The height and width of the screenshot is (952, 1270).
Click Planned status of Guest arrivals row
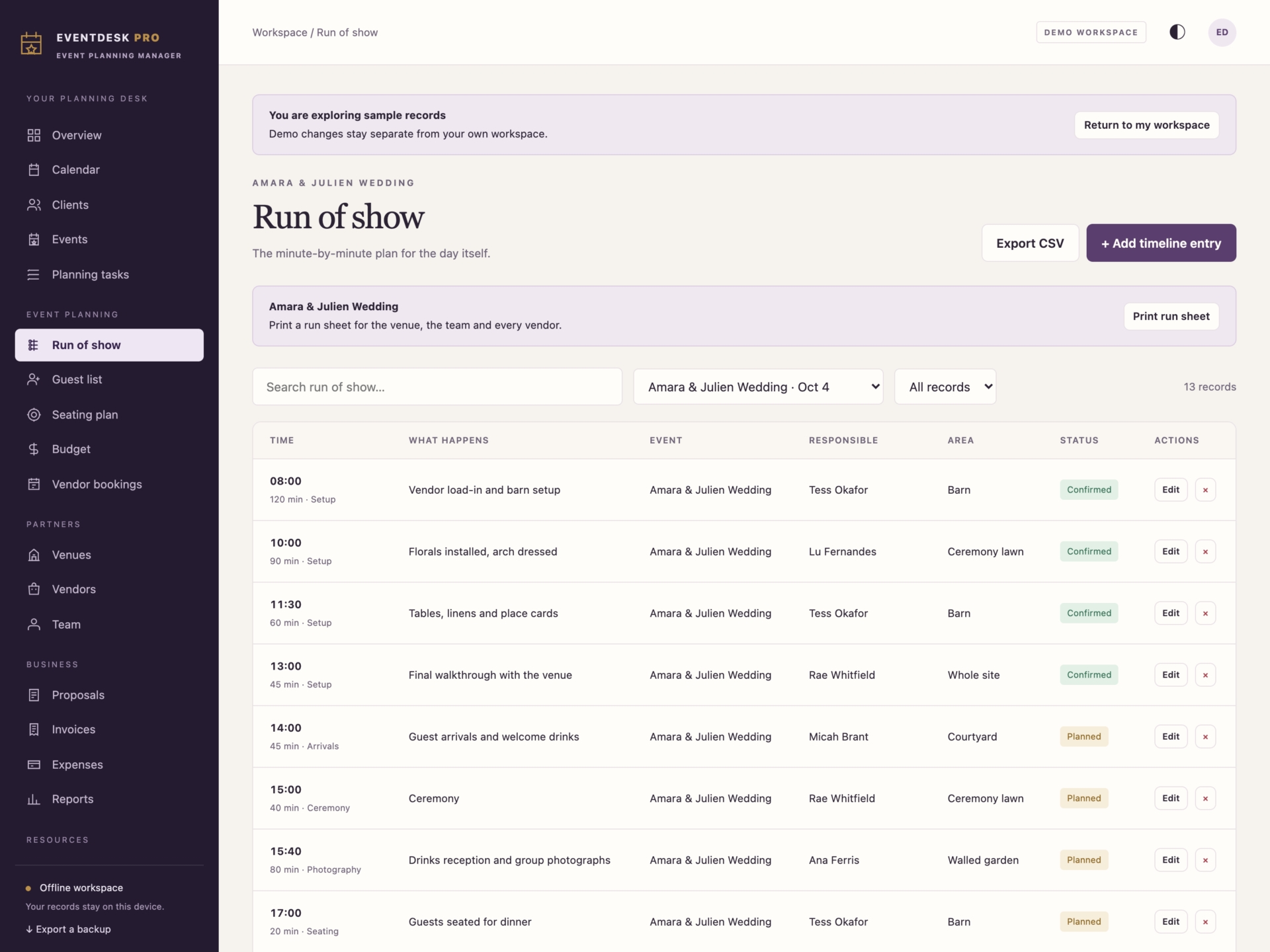coord(1083,736)
